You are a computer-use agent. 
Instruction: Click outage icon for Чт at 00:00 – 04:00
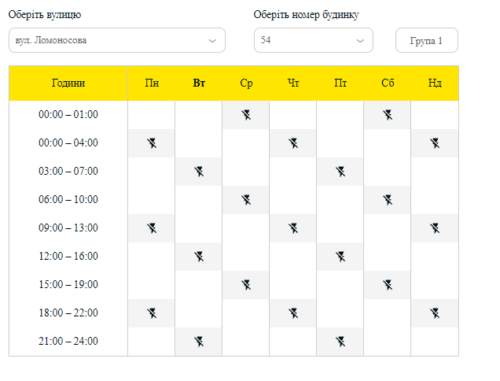pos(293,143)
